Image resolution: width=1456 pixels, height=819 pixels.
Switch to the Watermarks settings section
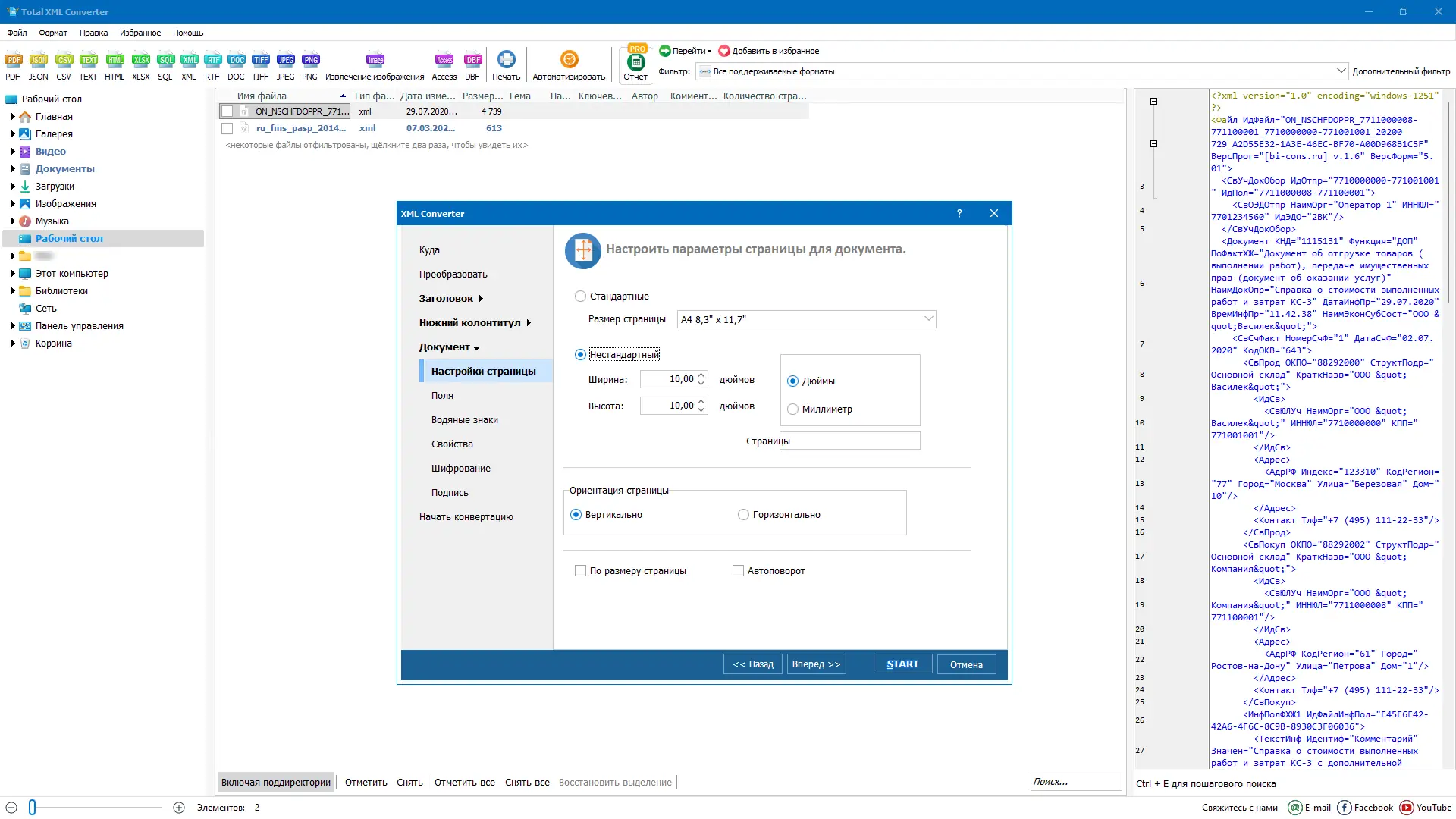point(465,420)
